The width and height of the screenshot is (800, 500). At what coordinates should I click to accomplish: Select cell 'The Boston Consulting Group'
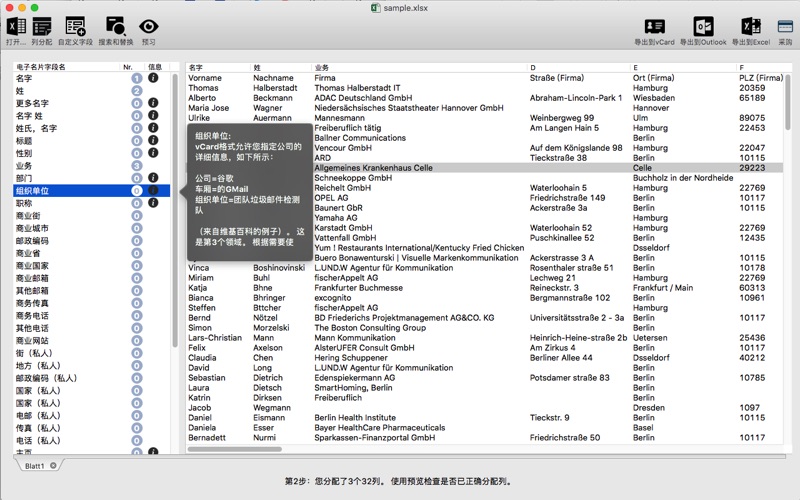[370, 328]
